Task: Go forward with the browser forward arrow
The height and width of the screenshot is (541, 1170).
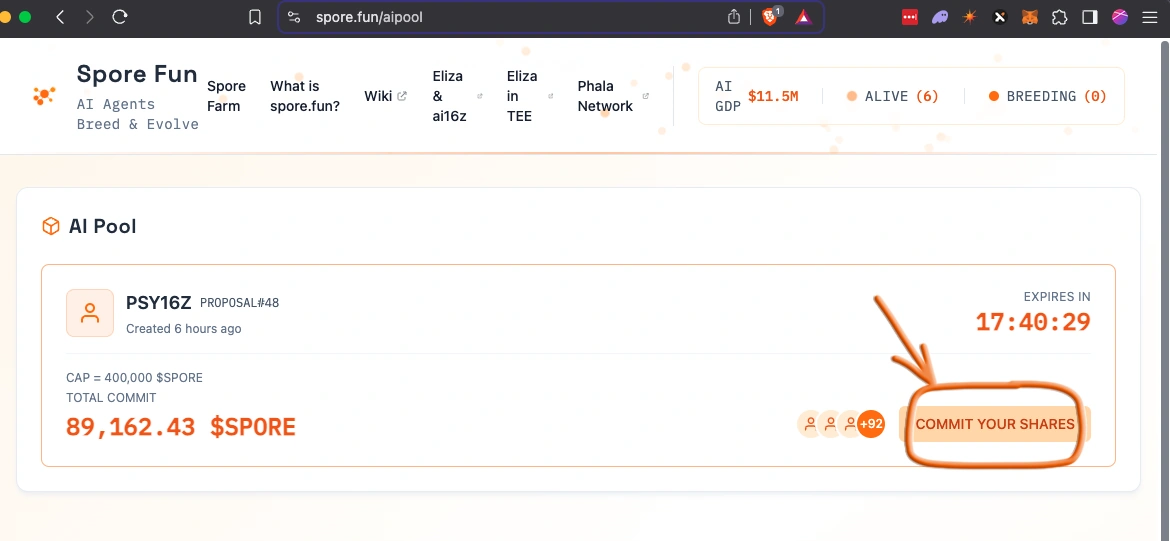Action: [90, 17]
